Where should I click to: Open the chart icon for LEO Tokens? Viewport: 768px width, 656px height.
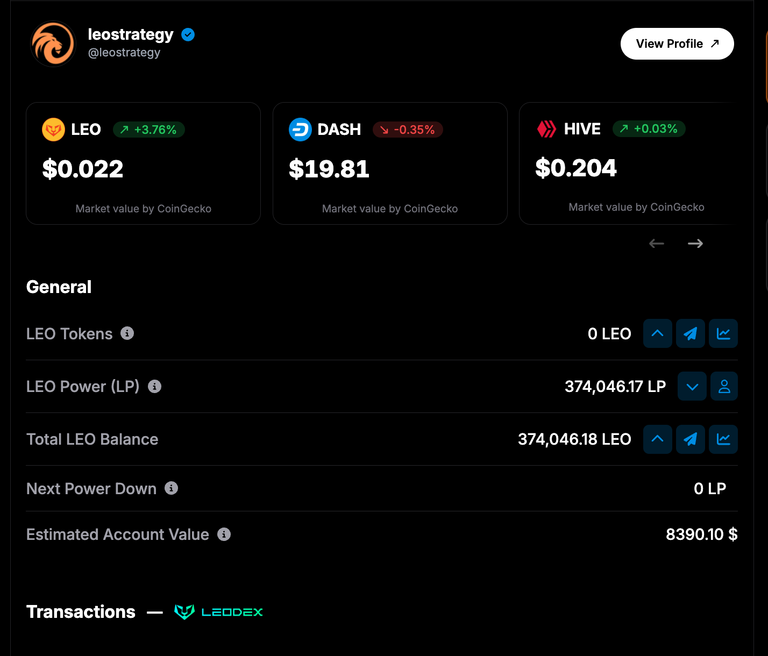pyautogui.click(x=723, y=334)
